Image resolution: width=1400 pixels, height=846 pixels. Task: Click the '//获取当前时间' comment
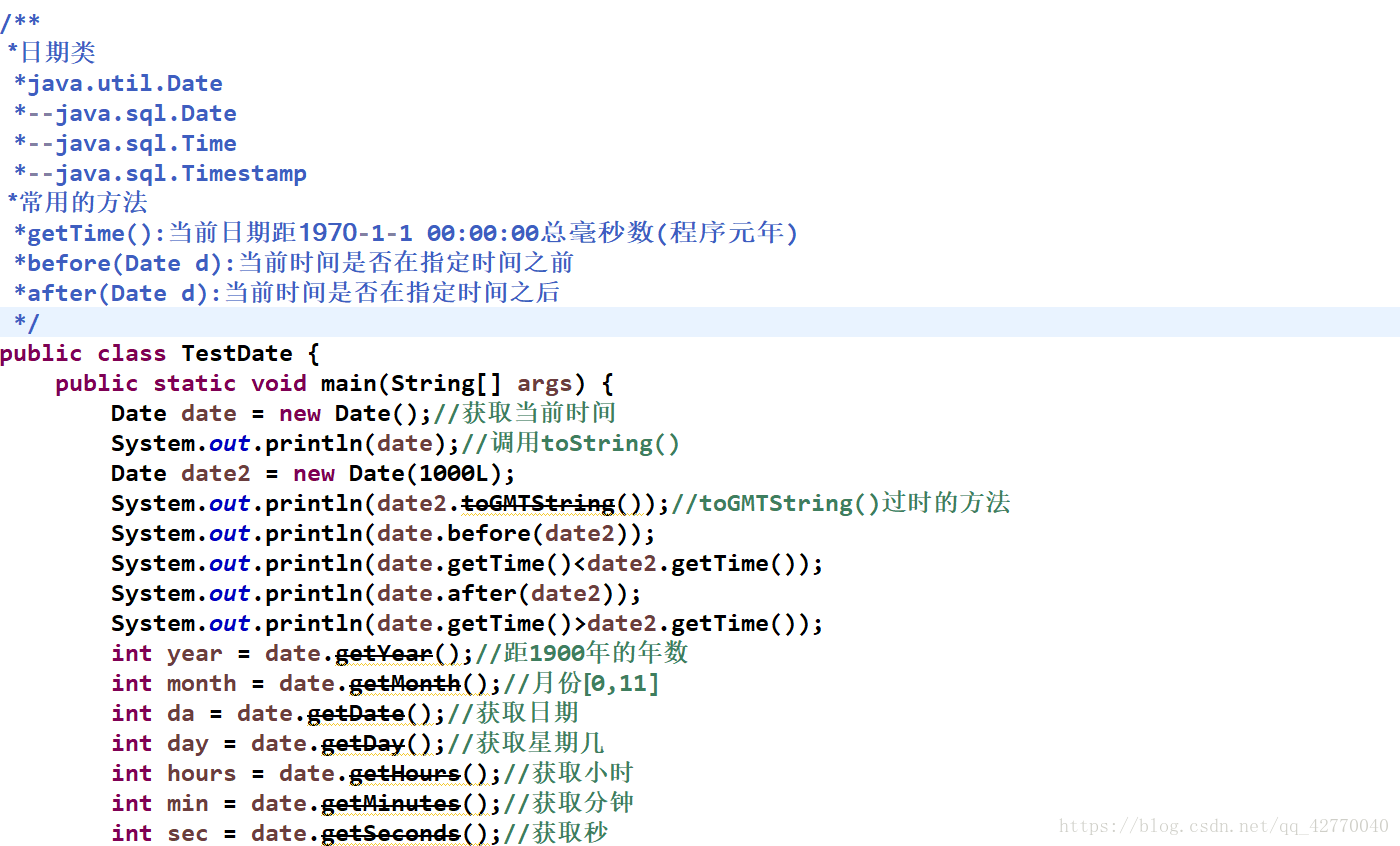point(525,413)
